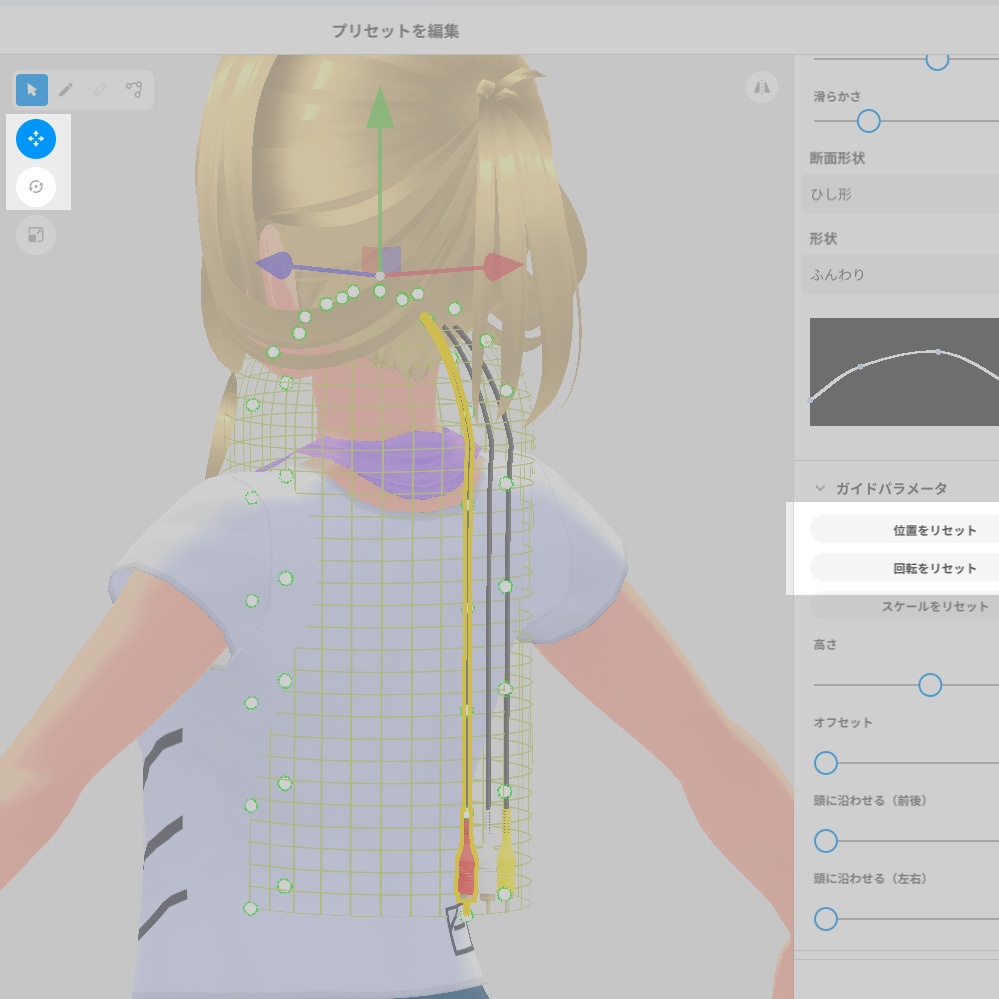
Task: Click the 頭に沿わせる（左右）slider handle
Action: (x=825, y=919)
